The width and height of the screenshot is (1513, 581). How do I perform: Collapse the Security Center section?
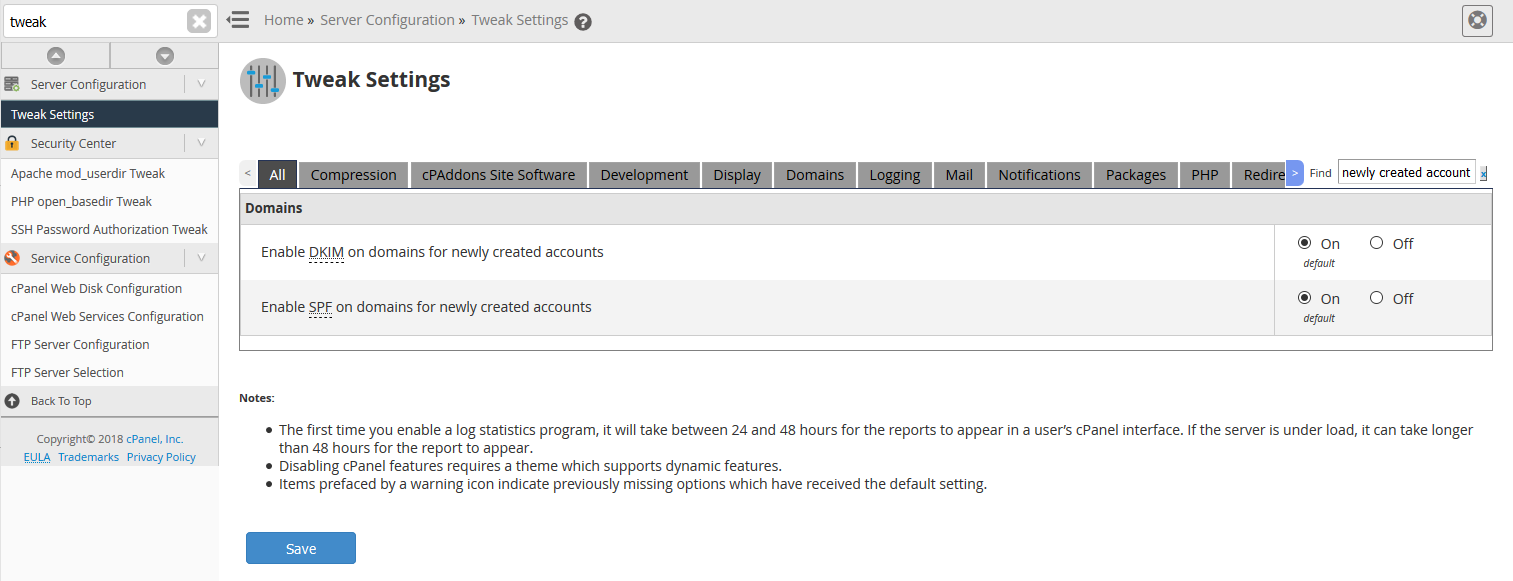coord(201,143)
